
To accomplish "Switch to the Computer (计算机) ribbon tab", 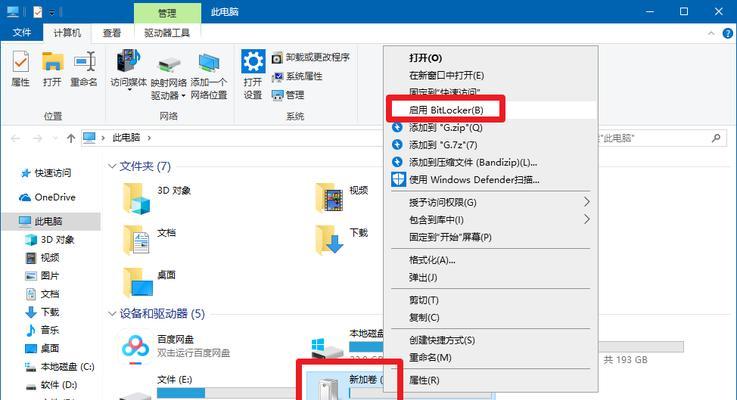I will (67, 32).
